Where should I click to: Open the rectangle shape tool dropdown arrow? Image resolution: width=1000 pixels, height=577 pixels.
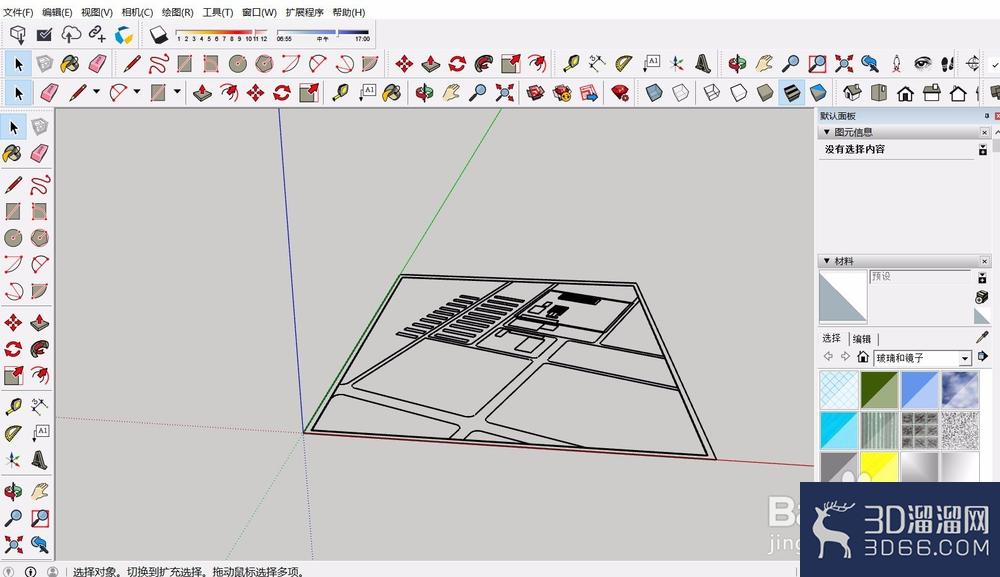pos(177,92)
